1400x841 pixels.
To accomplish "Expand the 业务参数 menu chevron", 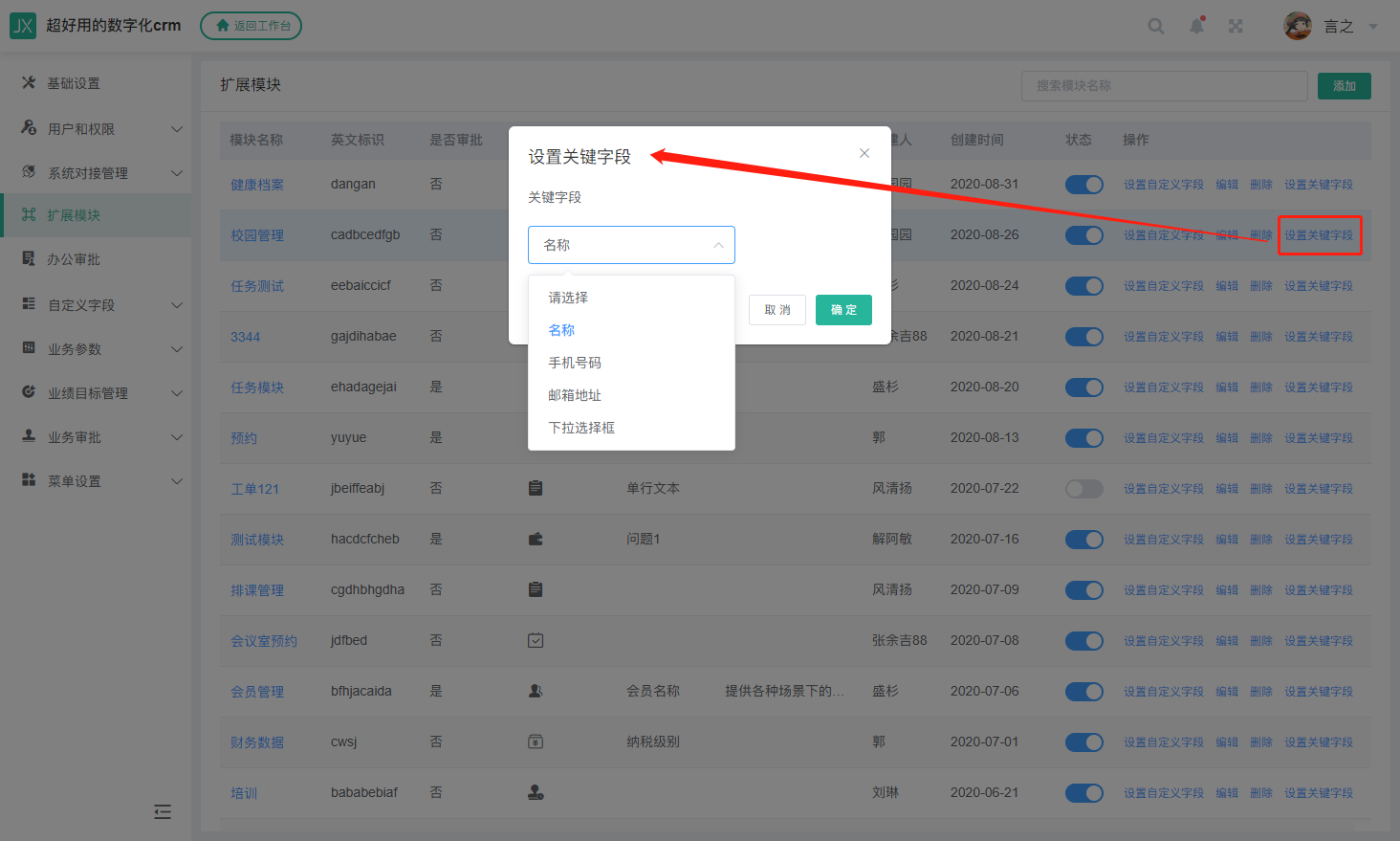I will (x=177, y=349).
